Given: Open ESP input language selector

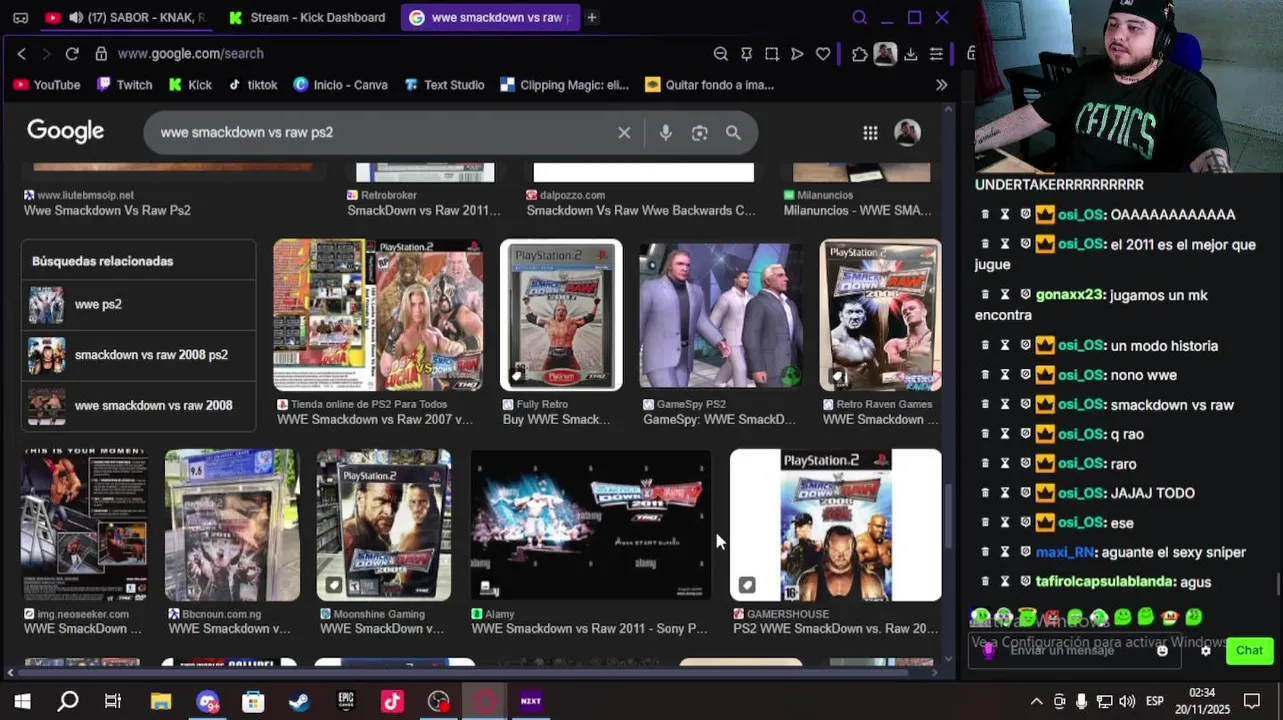Looking at the screenshot, I should point(1155,701).
